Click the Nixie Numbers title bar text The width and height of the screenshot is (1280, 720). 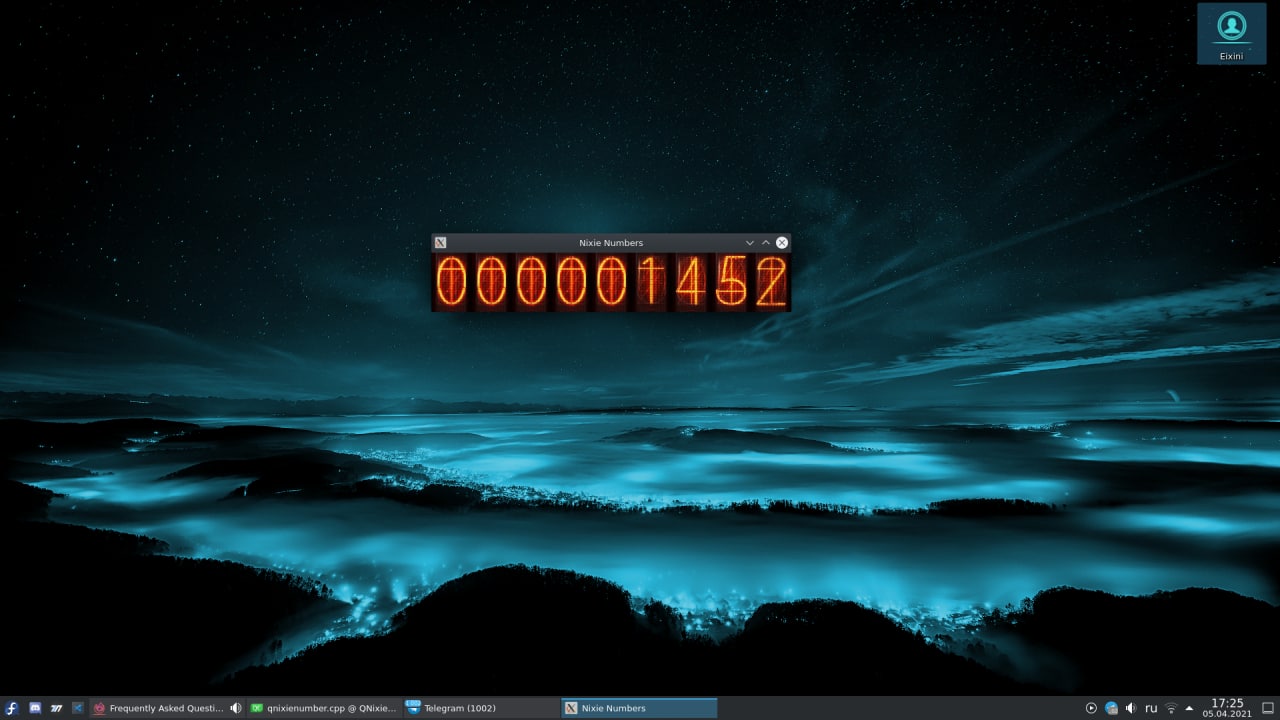coord(611,243)
